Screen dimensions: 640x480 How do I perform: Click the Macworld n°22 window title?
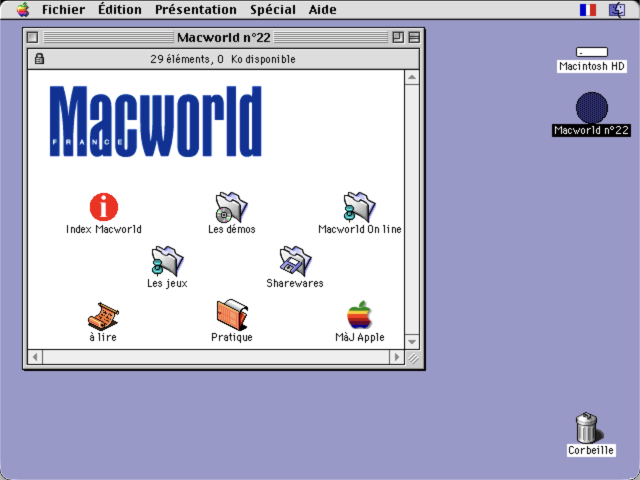[224, 38]
